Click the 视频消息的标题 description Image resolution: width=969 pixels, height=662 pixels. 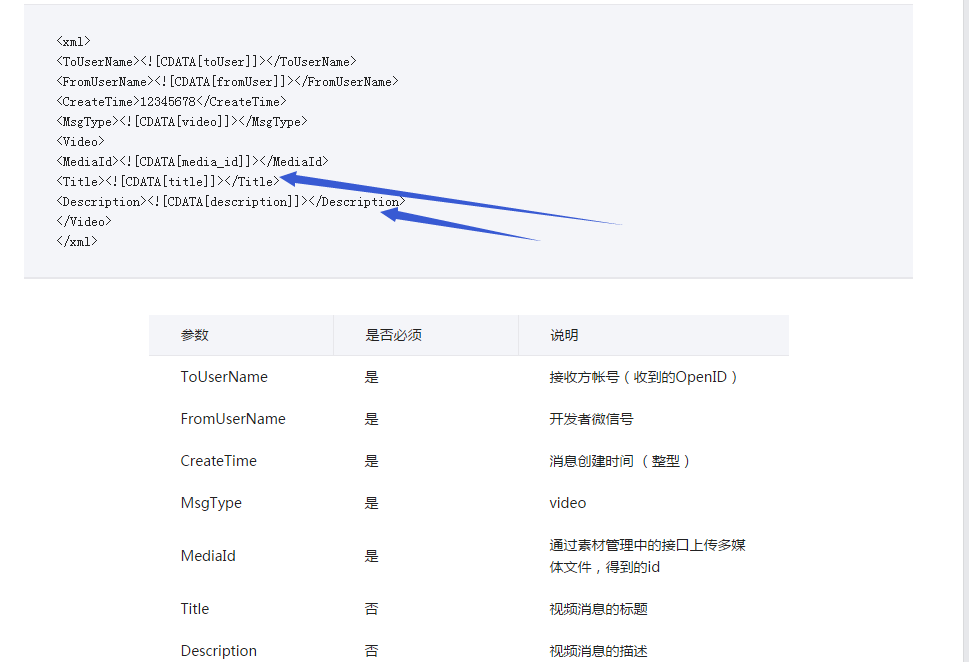tap(598, 609)
